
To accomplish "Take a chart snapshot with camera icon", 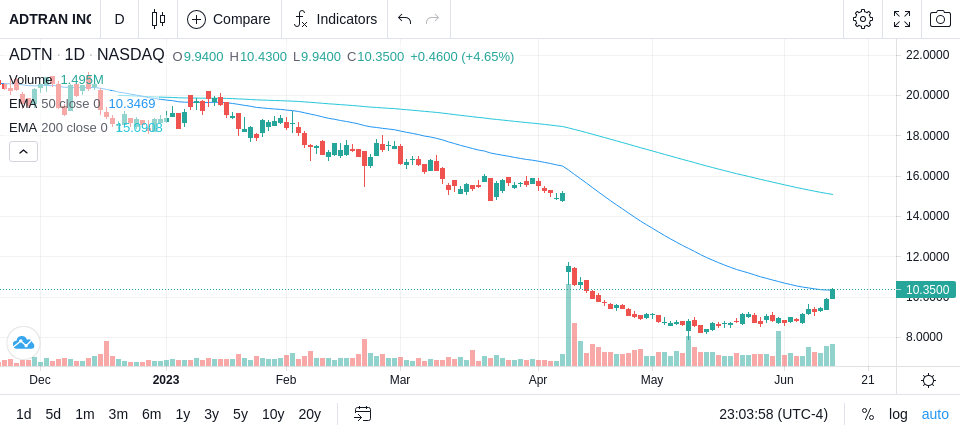I will click(940, 19).
